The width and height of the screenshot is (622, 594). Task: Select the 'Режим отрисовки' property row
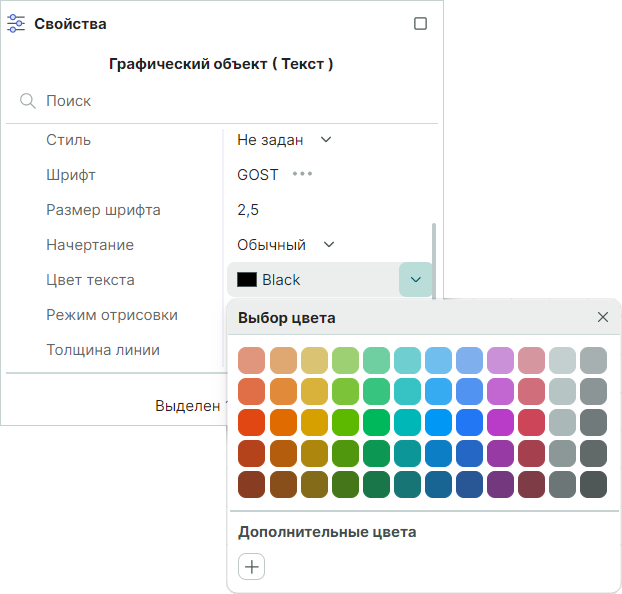[112, 315]
